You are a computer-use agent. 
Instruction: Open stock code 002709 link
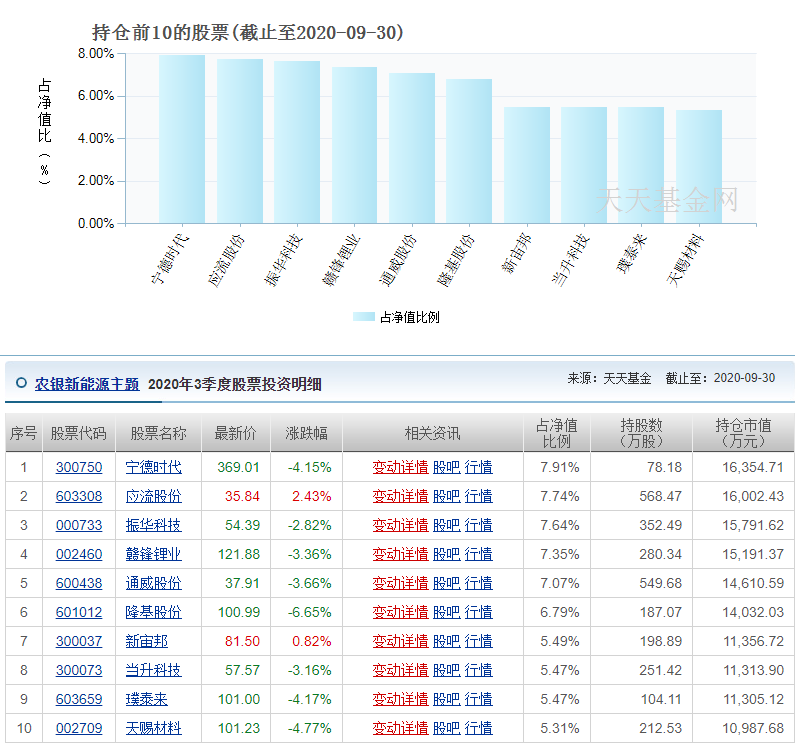[79, 728]
